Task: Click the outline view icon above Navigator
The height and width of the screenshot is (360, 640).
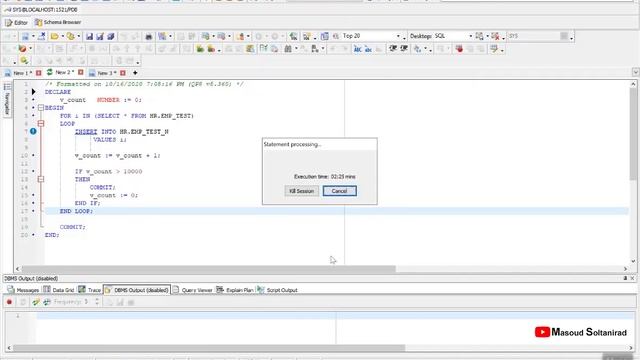Action: pyautogui.click(x=7, y=87)
